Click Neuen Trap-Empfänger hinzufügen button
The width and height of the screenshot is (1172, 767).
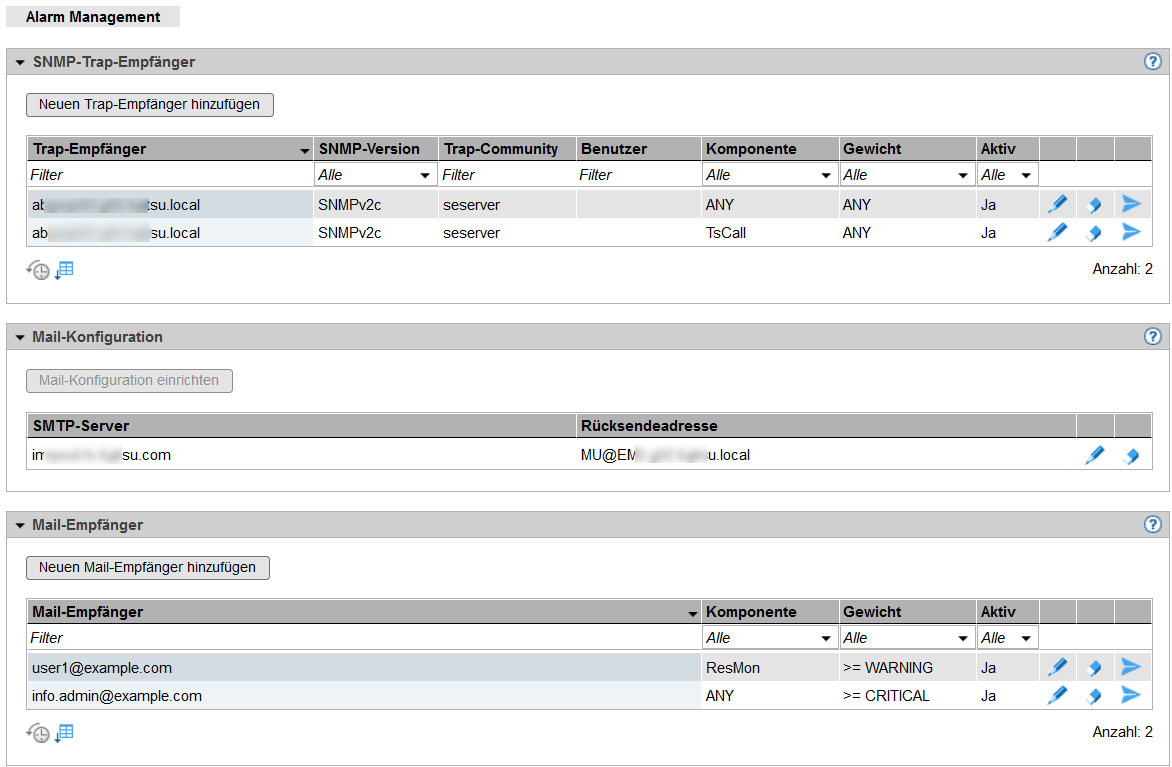pyautogui.click(x=150, y=104)
